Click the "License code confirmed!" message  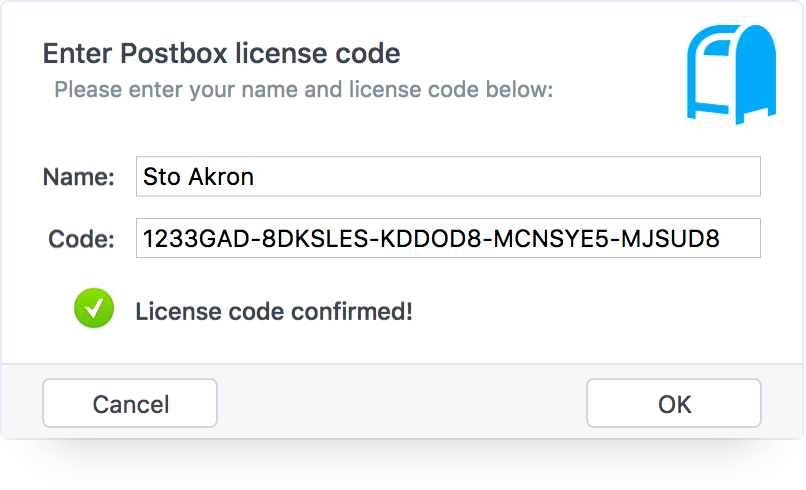pyautogui.click(x=274, y=312)
